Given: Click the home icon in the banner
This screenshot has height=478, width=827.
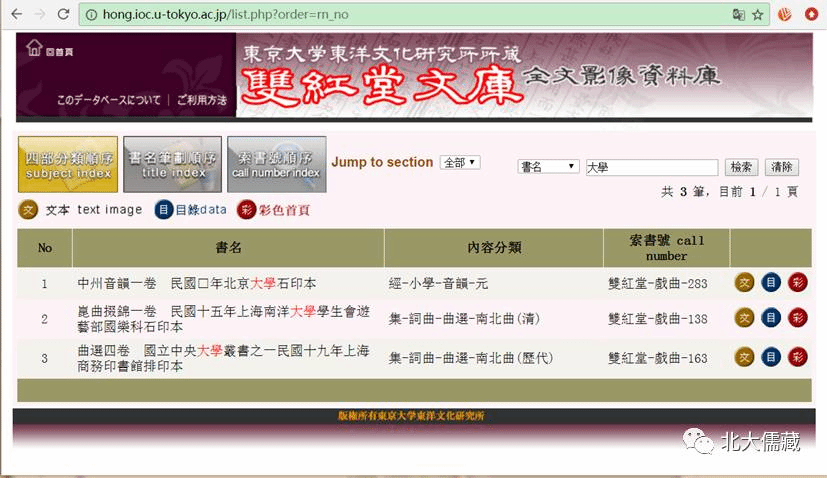Looking at the screenshot, I should coord(35,48).
